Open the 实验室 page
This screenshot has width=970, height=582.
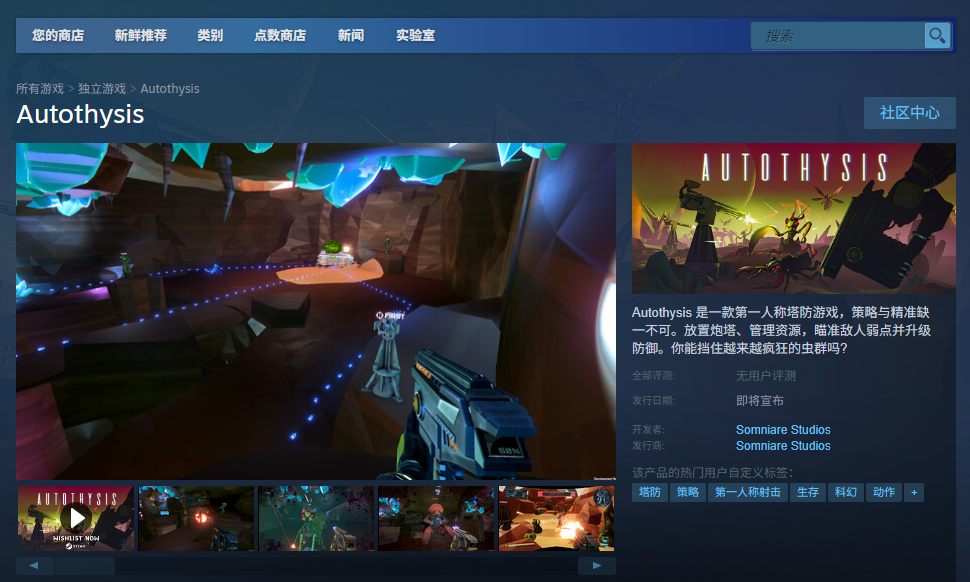click(x=415, y=36)
